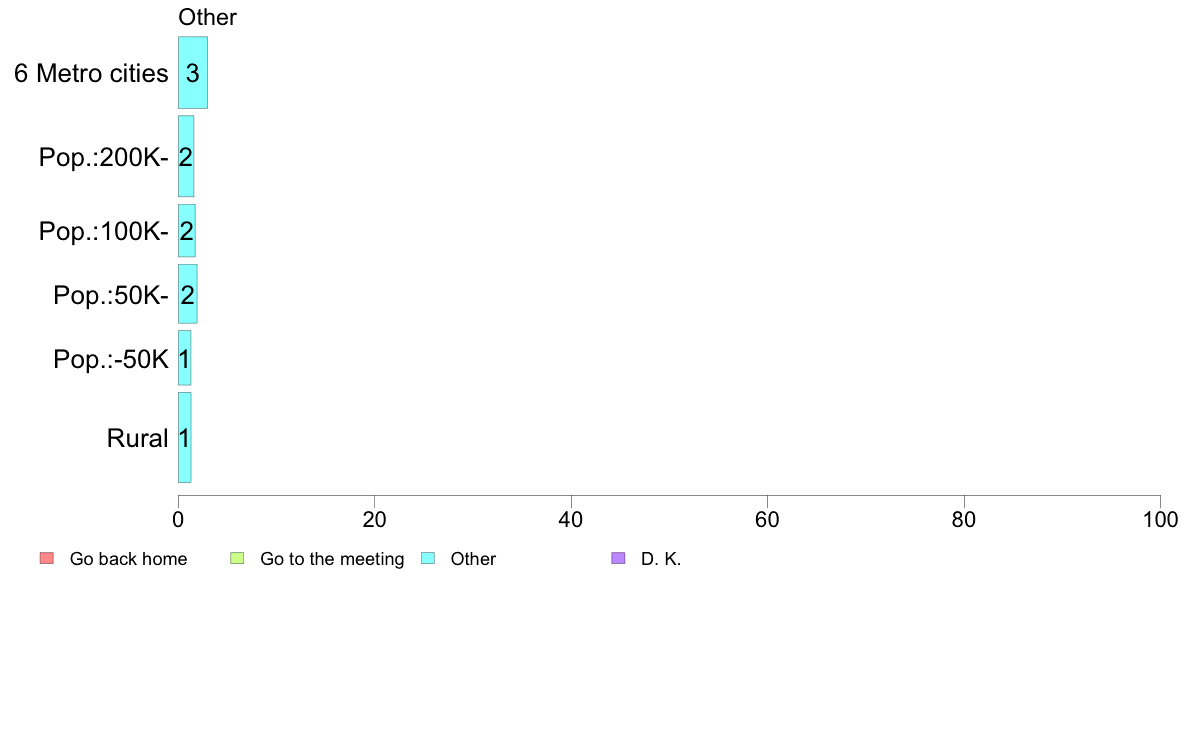Select the Pop.:200K- bar
Image resolution: width=1188 pixels, height=736 pixels.
[186, 156]
